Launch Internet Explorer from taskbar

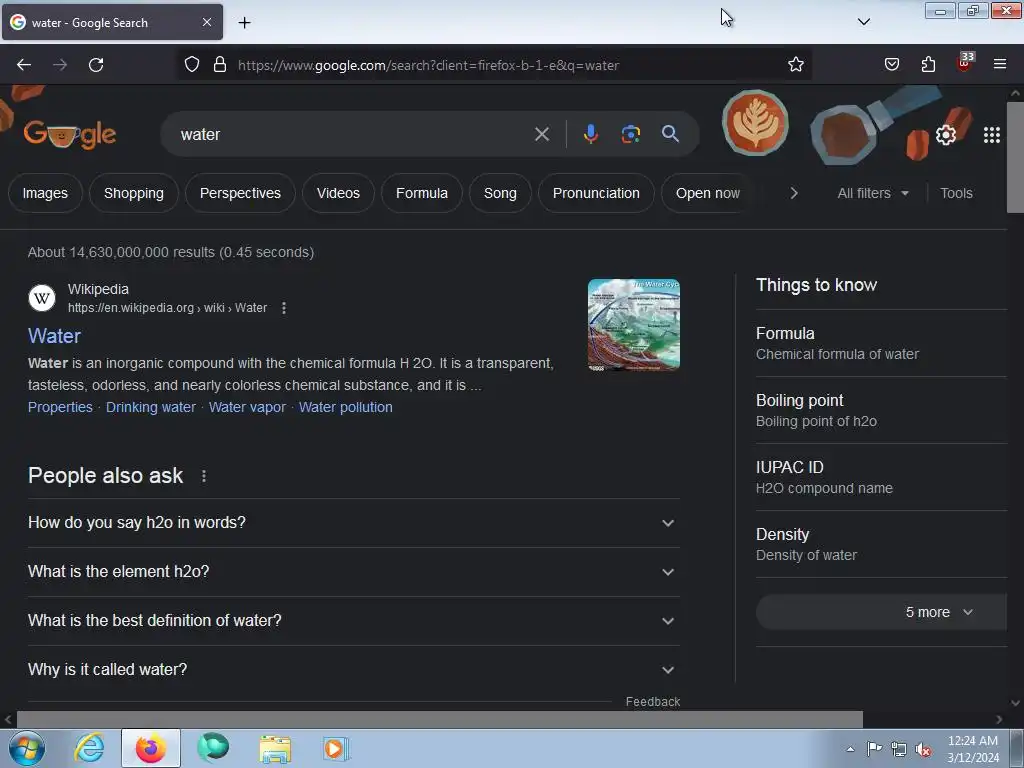89,748
